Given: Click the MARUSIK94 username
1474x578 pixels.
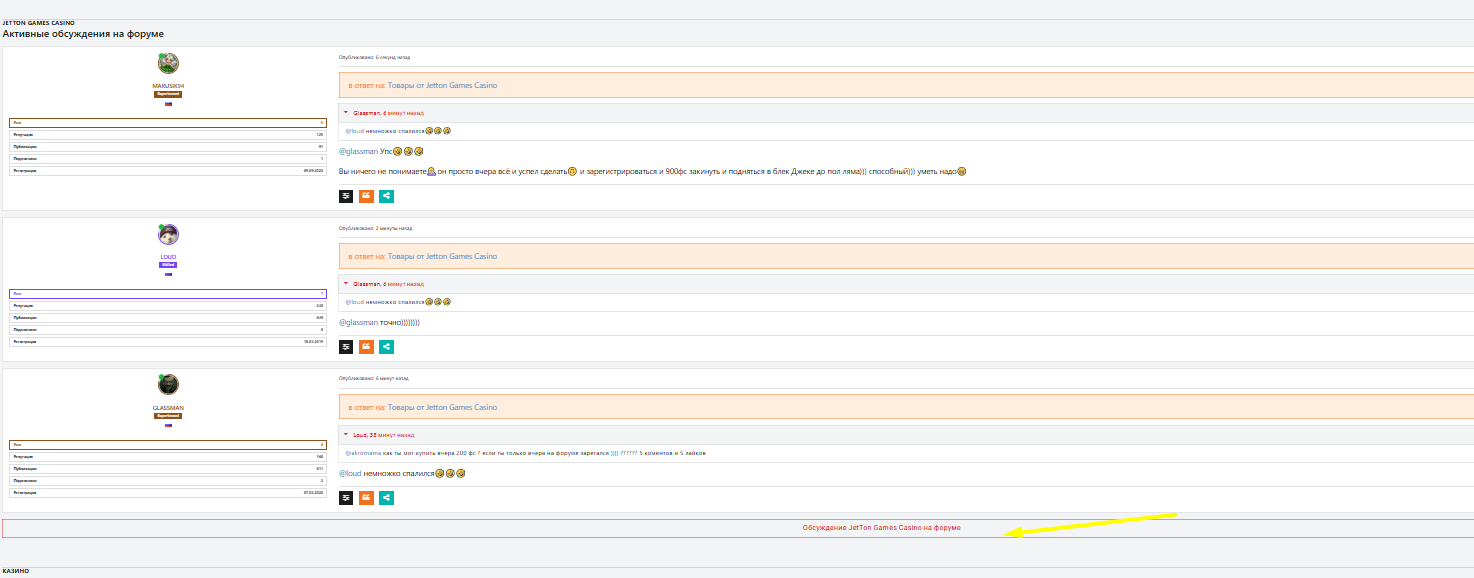Looking at the screenshot, I should (168, 86).
